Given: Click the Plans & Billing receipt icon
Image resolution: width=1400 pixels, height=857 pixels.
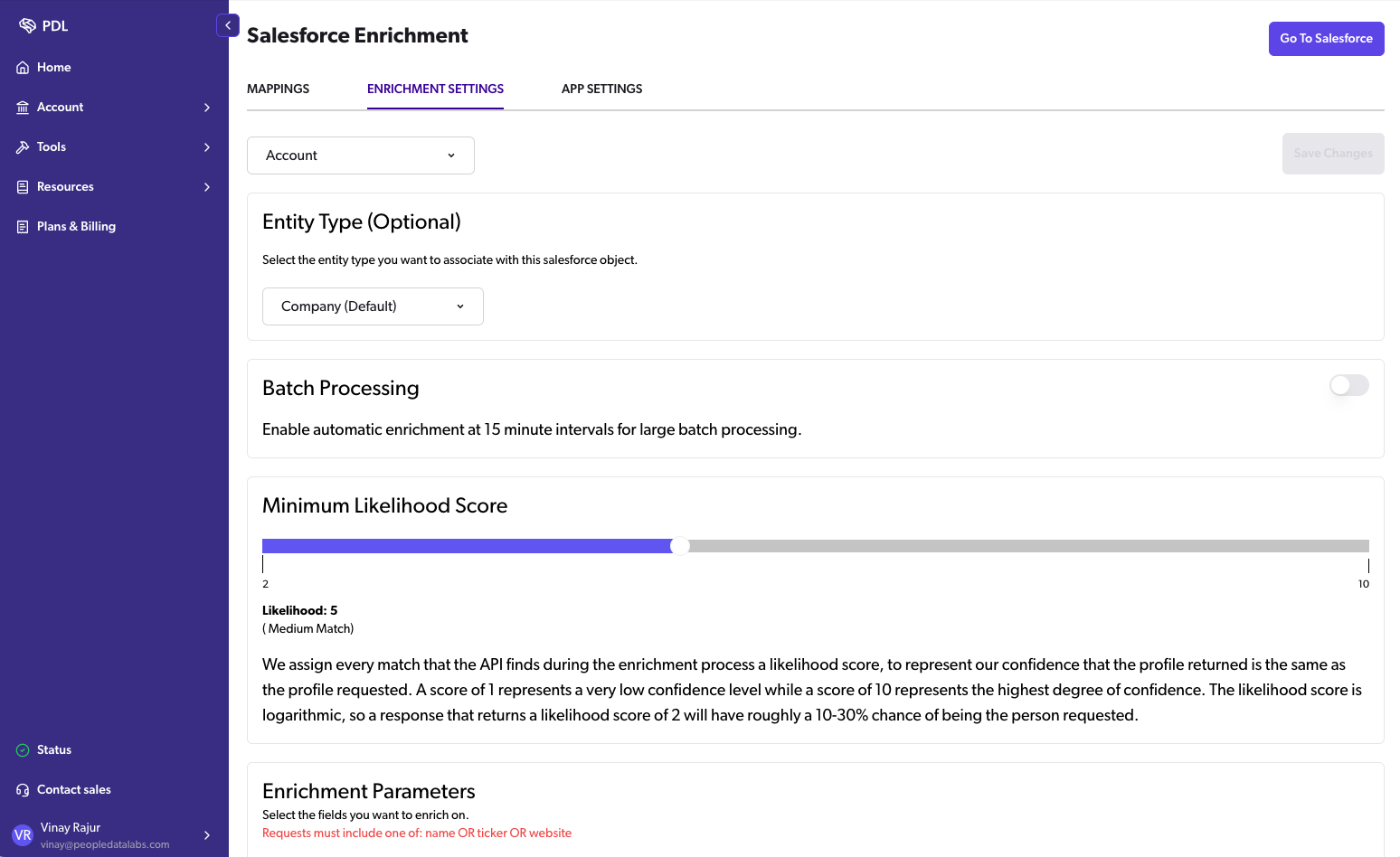Looking at the screenshot, I should (x=23, y=227).
